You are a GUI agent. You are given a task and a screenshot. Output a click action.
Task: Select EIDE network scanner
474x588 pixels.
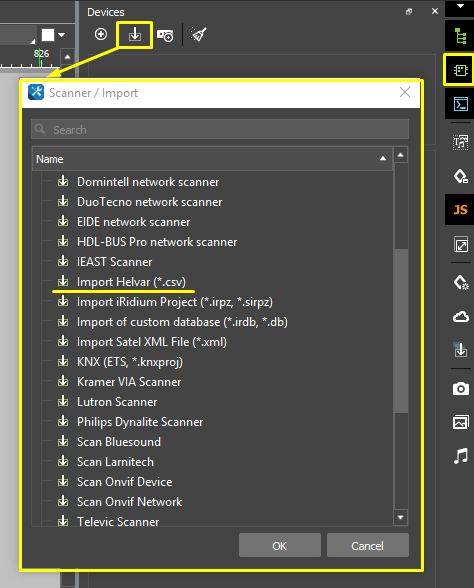click(133, 222)
